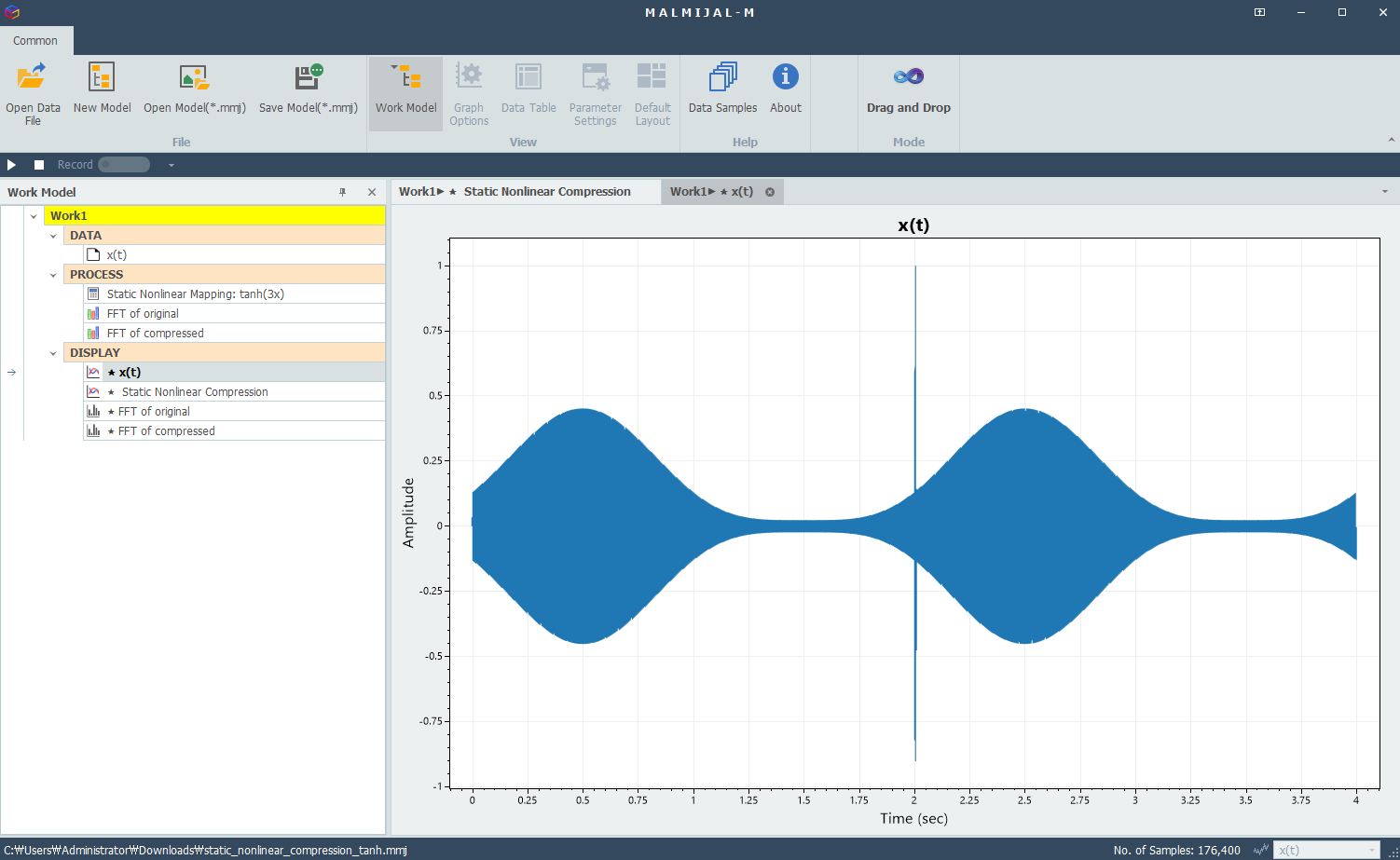Toggle the Record switch

(x=124, y=165)
